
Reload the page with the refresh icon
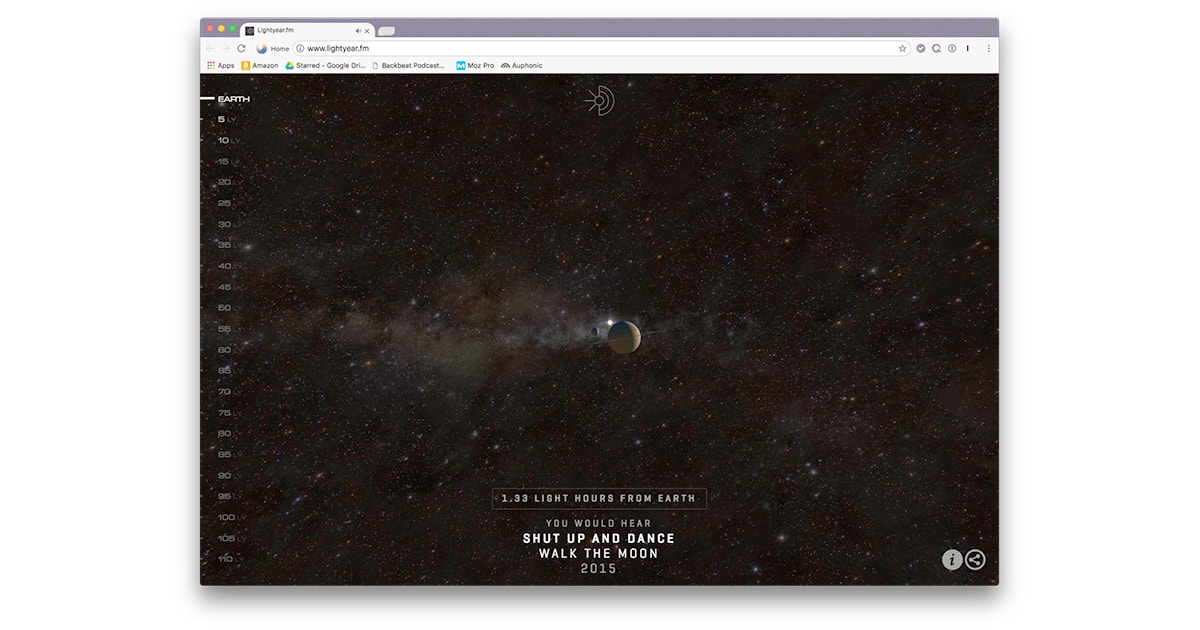241,48
